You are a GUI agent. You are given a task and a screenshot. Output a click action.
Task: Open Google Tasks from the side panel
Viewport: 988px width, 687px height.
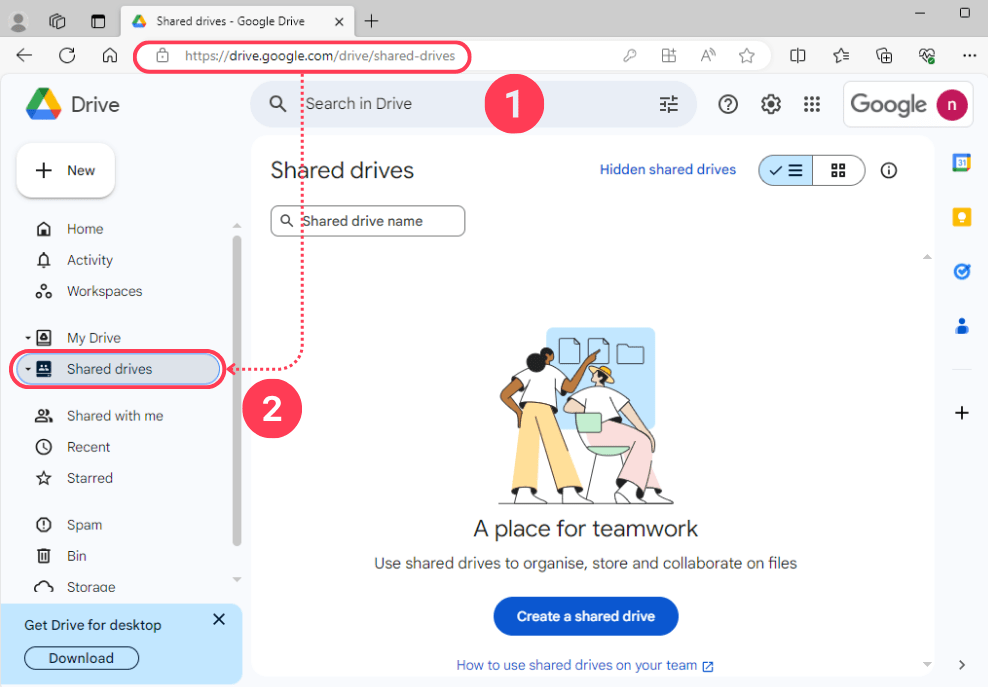point(961,271)
